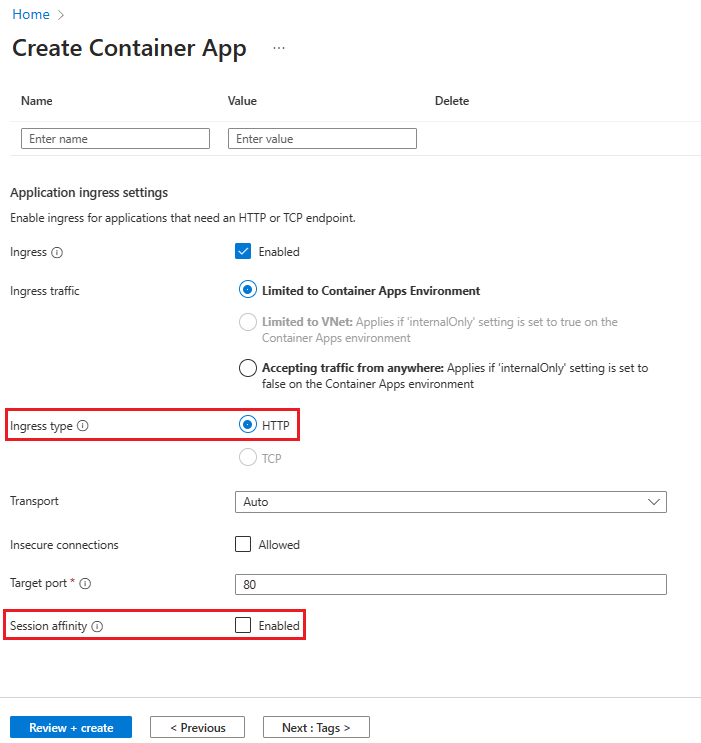This screenshot has width=701, height=743.
Task: Go back with the Previous button
Action: coord(198,728)
